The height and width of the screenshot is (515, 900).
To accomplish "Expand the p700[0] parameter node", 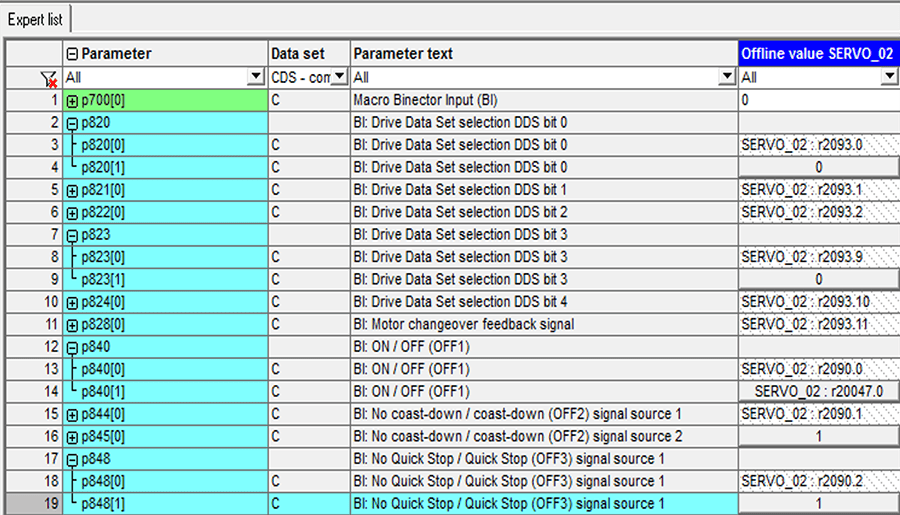I will tap(72, 101).
